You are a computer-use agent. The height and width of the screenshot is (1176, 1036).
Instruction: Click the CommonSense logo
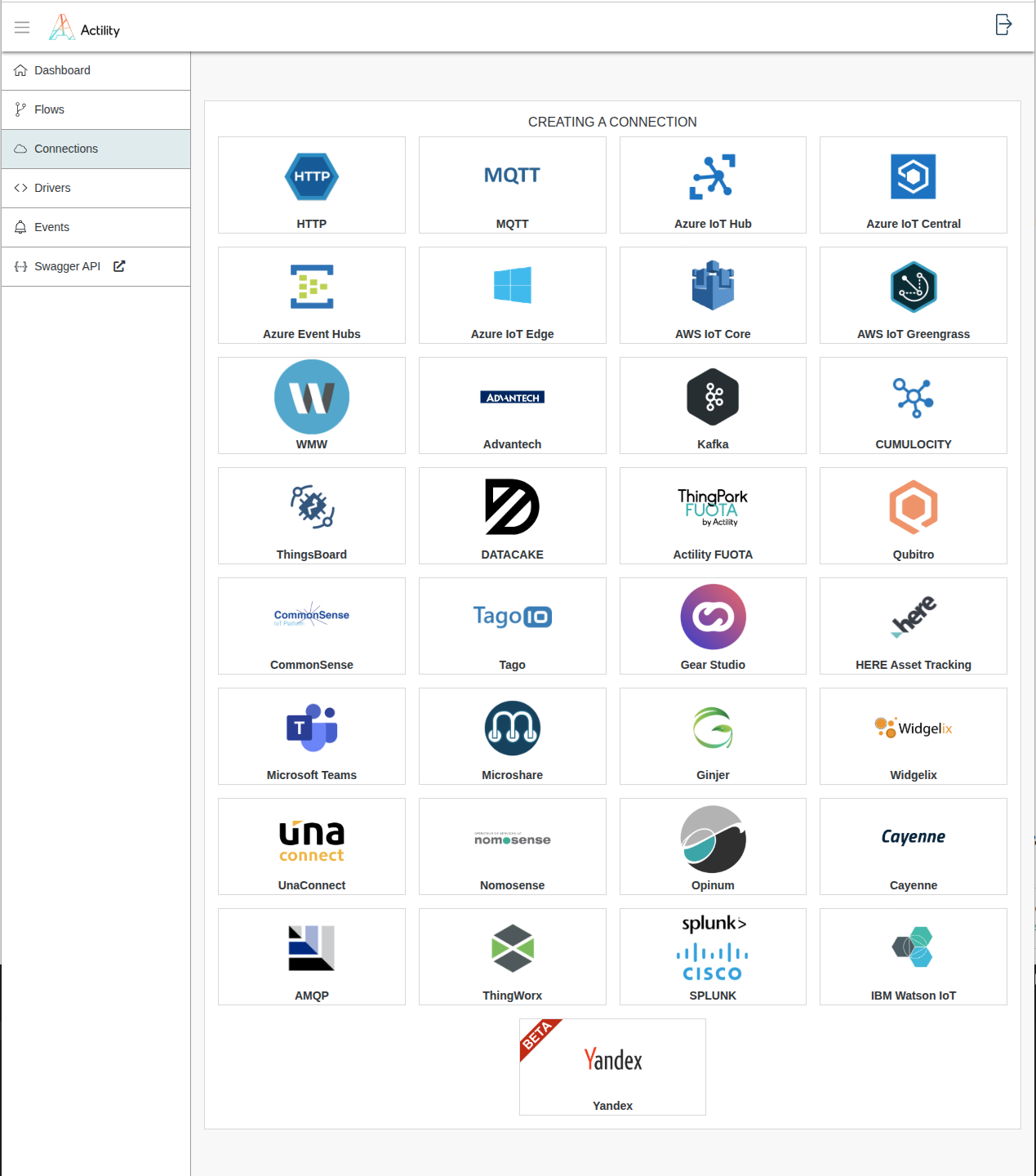tap(312, 615)
